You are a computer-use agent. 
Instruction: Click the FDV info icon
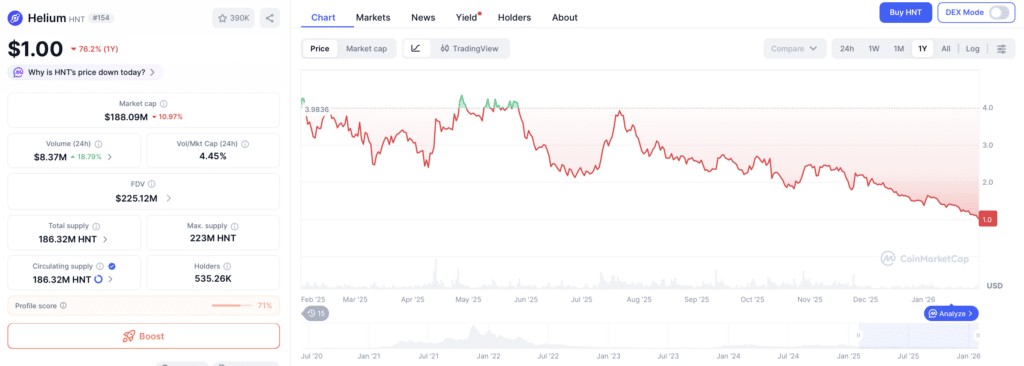coord(152,185)
